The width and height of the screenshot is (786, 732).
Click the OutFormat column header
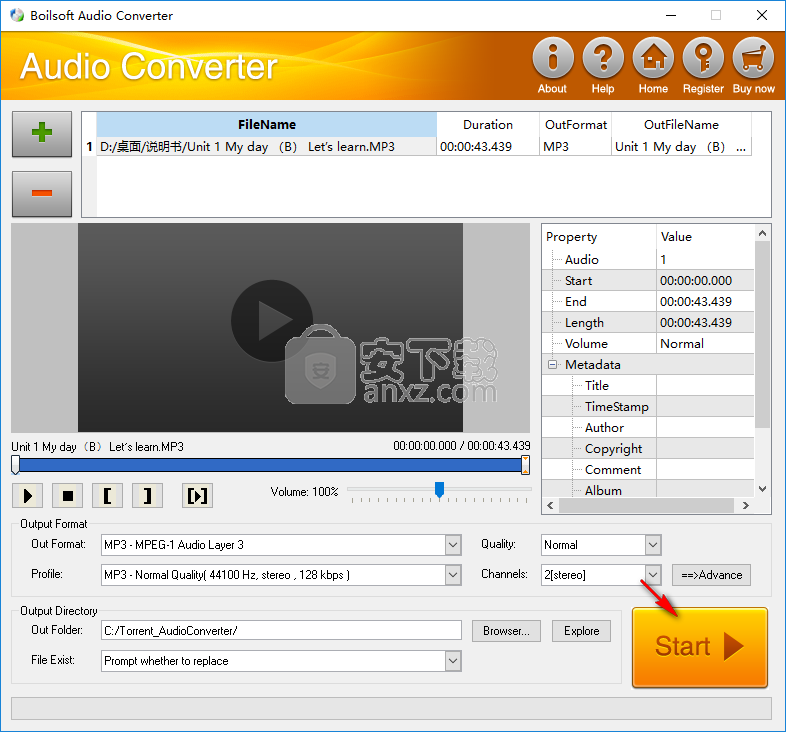[x=575, y=124]
